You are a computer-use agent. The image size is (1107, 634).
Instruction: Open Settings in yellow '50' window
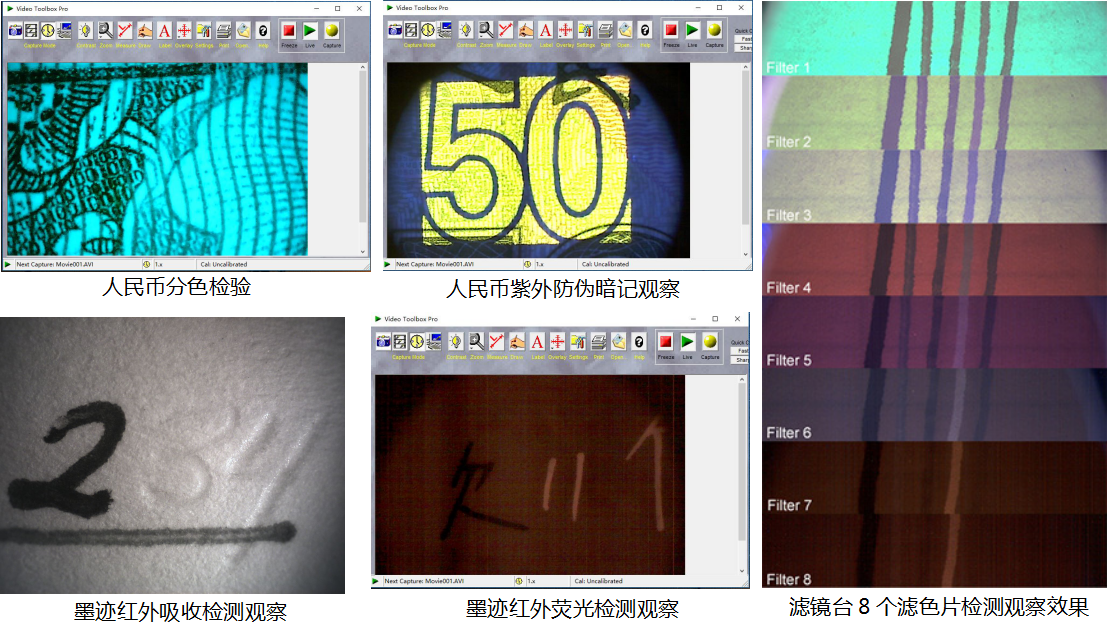585,30
